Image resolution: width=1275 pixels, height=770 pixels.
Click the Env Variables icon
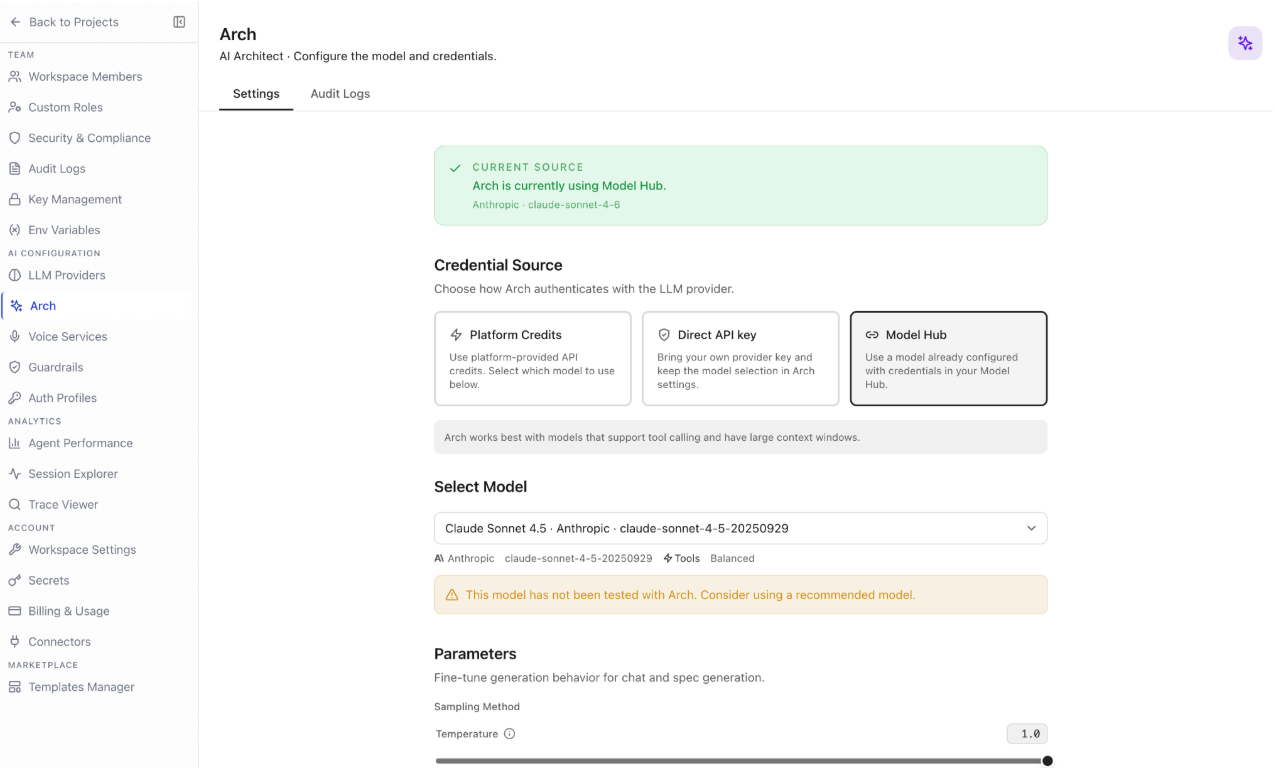coord(15,230)
